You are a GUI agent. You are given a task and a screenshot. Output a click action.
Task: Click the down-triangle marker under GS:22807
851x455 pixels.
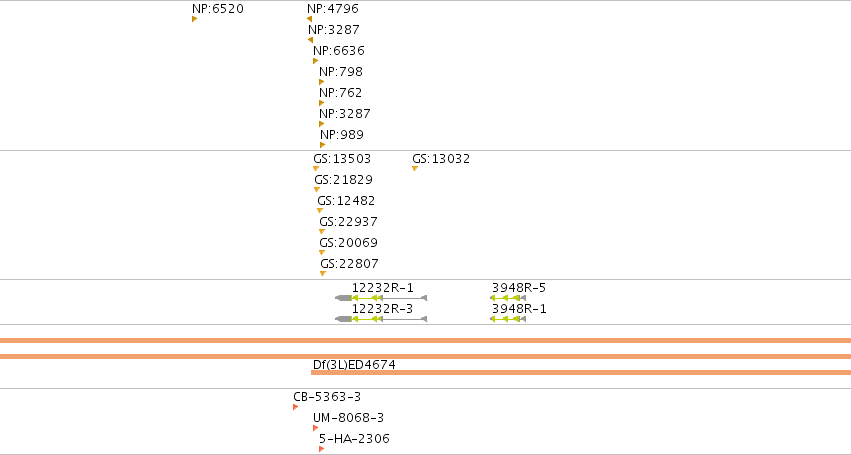tap(323, 274)
